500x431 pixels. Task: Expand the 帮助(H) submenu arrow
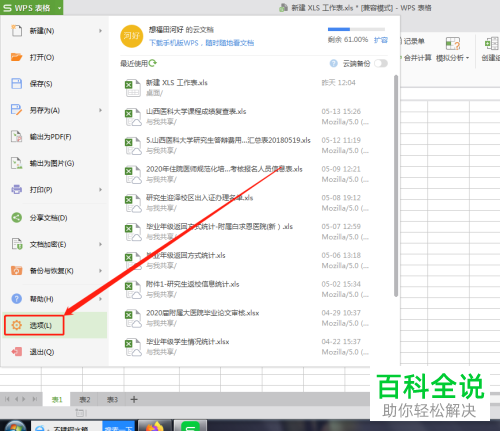pos(100,299)
